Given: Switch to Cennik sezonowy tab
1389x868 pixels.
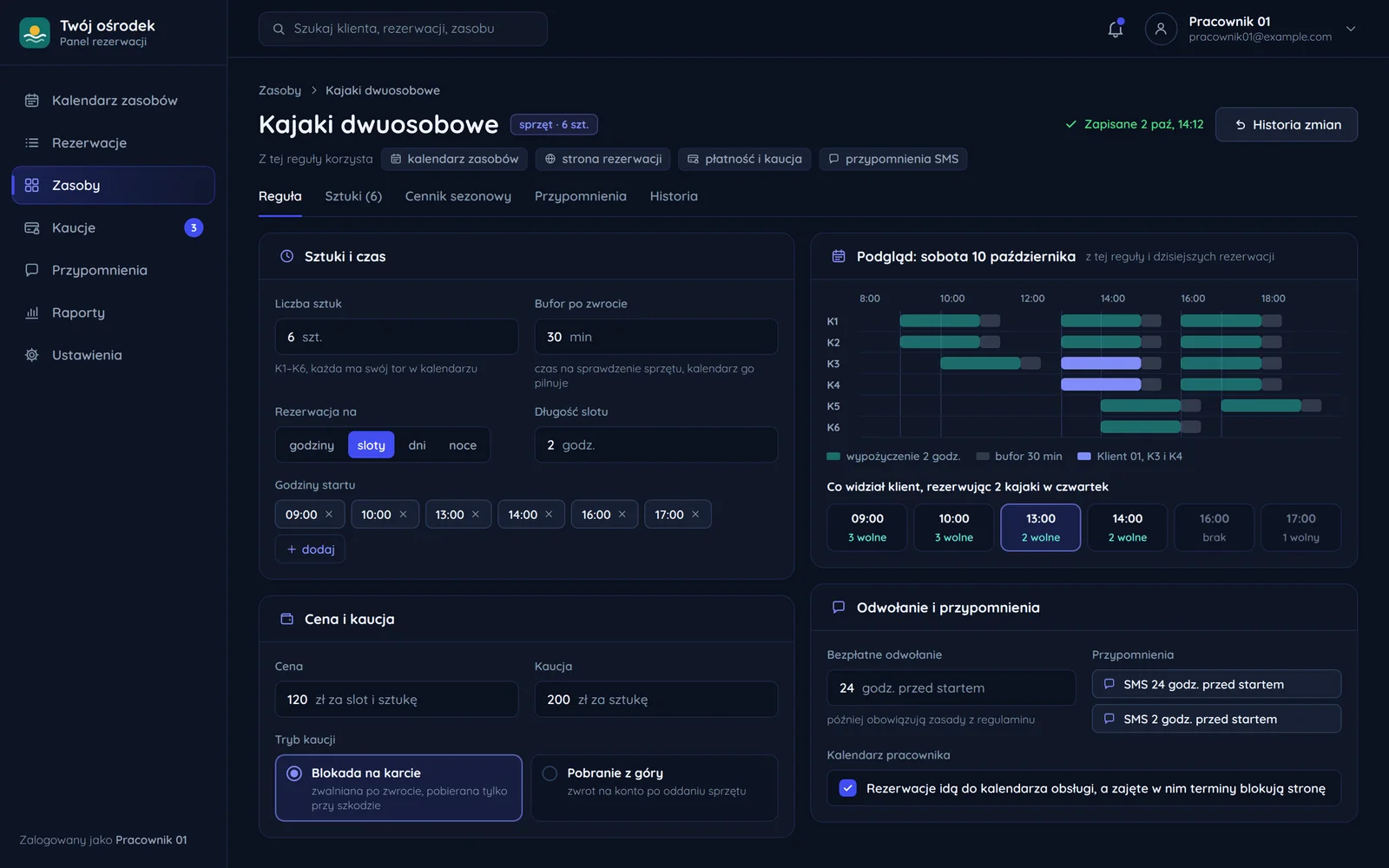Looking at the screenshot, I should (458, 196).
